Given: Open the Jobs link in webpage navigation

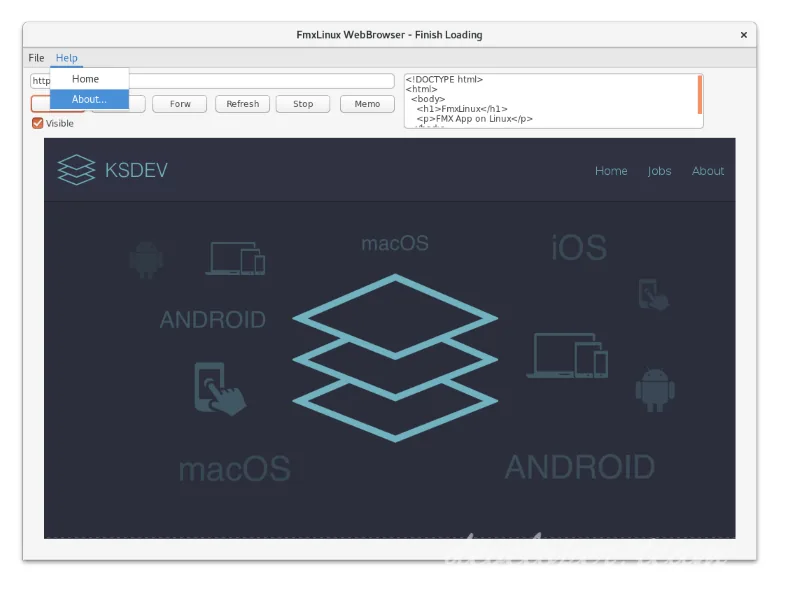Looking at the screenshot, I should coord(659,171).
